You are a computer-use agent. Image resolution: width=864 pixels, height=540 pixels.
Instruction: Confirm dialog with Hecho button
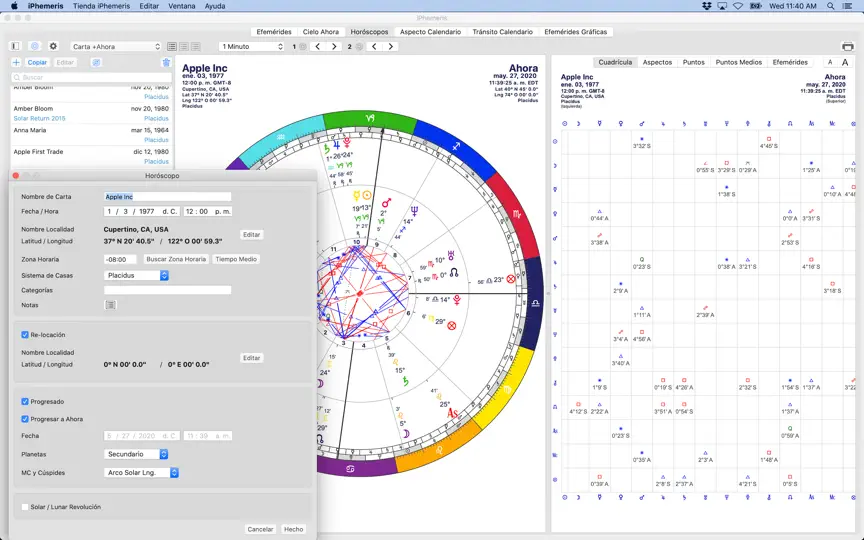click(x=293, y=529)
